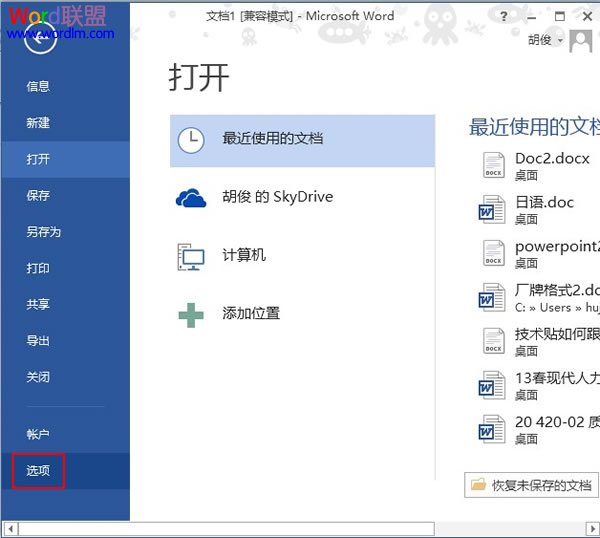The width and height of the screenshot is (600, 538).
Task: Go to 打印 (Print) page
Action: tap(38, 268)
